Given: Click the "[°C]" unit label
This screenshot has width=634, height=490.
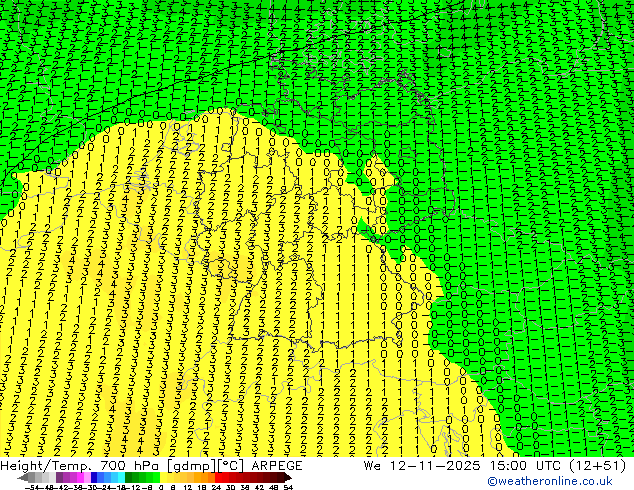Looking at the screenshot, I should click(x=232, y=466).
